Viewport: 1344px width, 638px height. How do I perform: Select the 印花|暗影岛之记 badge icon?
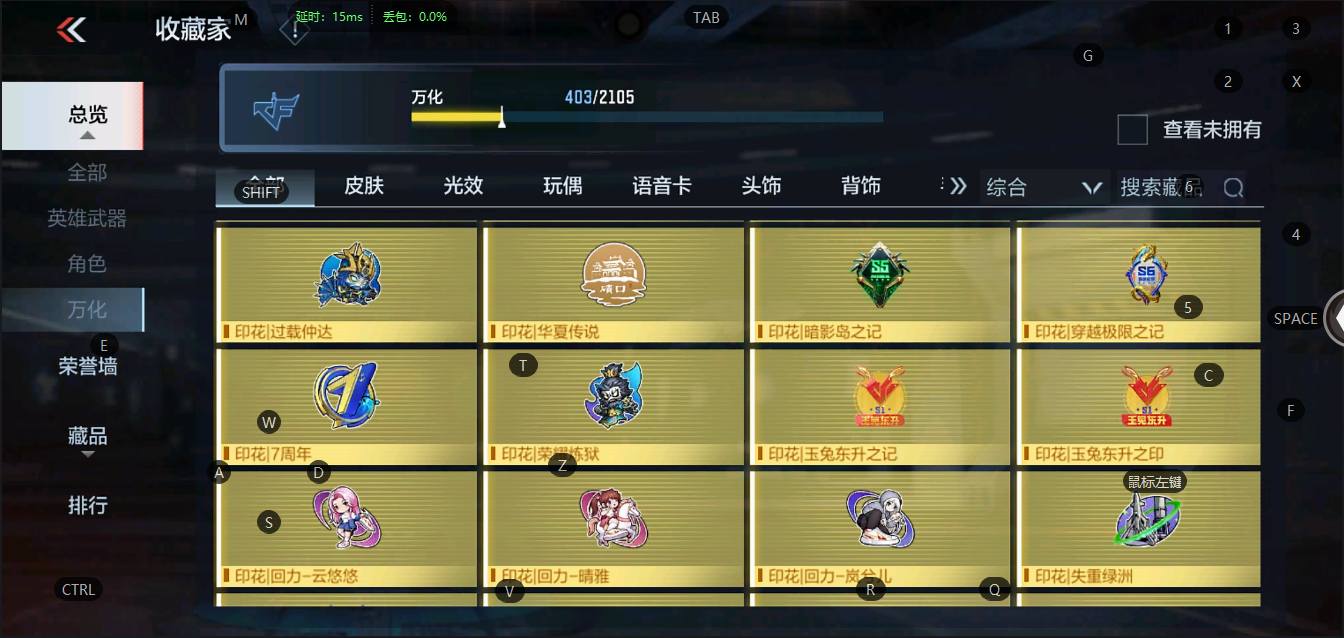(881, 274)
